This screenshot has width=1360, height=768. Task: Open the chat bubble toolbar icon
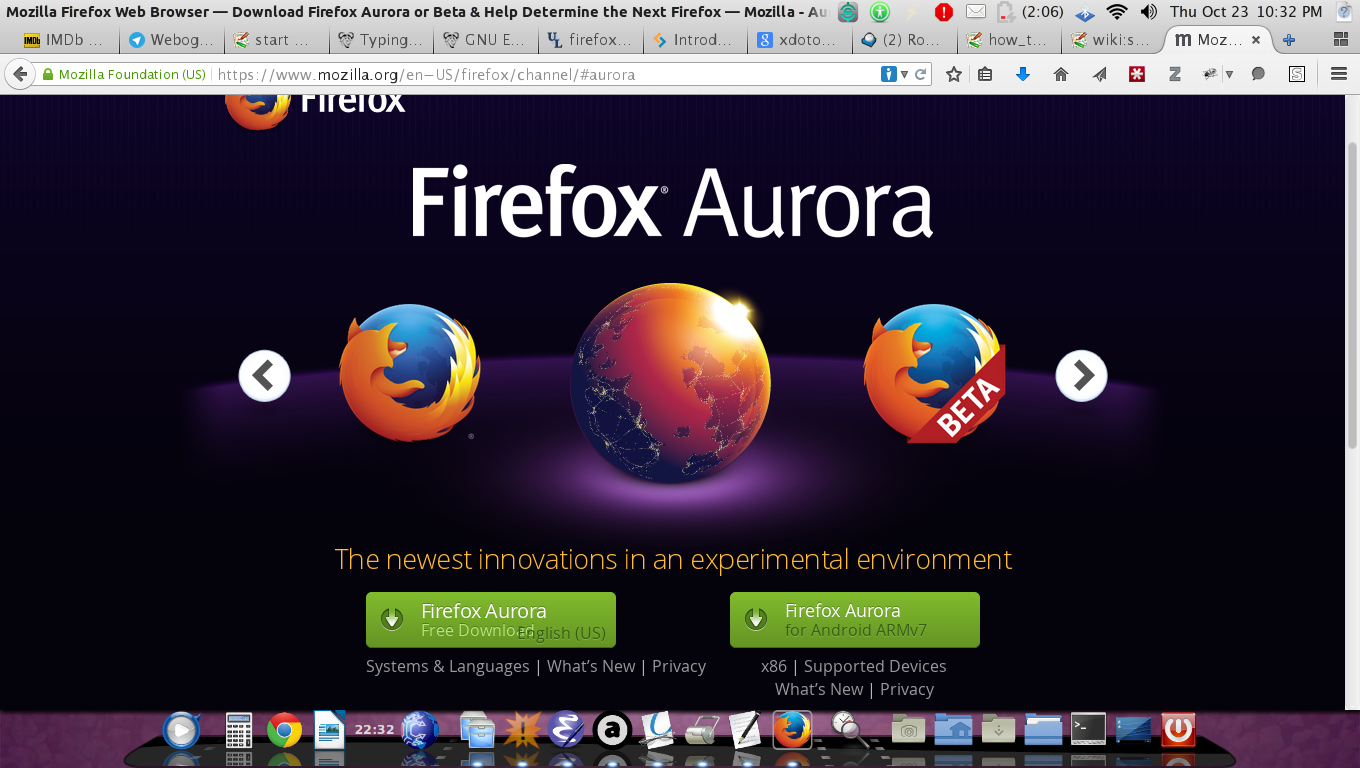click(x=1259, y=74)
